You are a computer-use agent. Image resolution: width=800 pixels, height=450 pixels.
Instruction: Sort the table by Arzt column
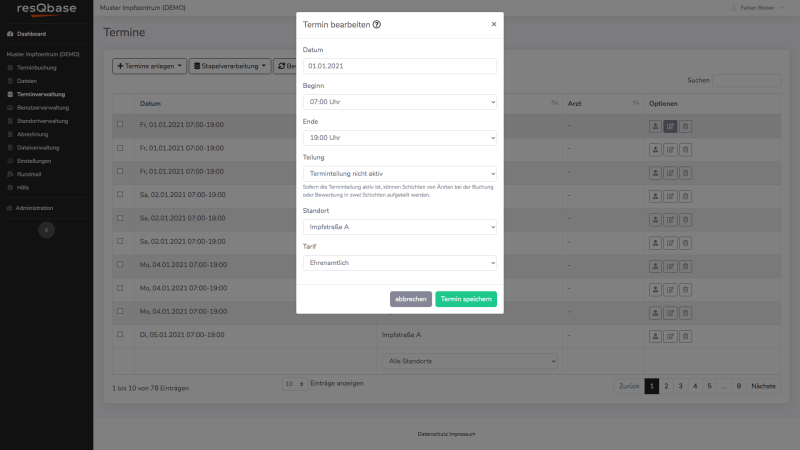click(602, 103)
